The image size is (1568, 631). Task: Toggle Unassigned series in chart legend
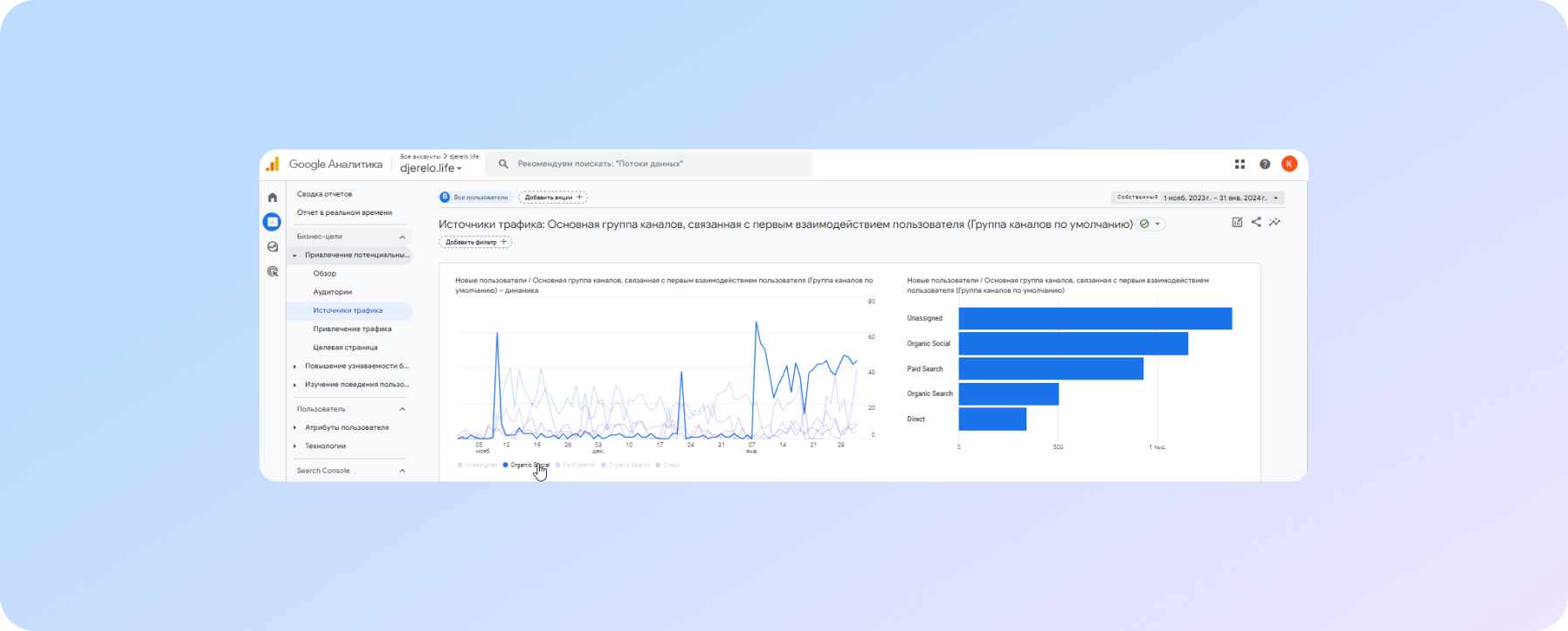click(x=478, y=465)
